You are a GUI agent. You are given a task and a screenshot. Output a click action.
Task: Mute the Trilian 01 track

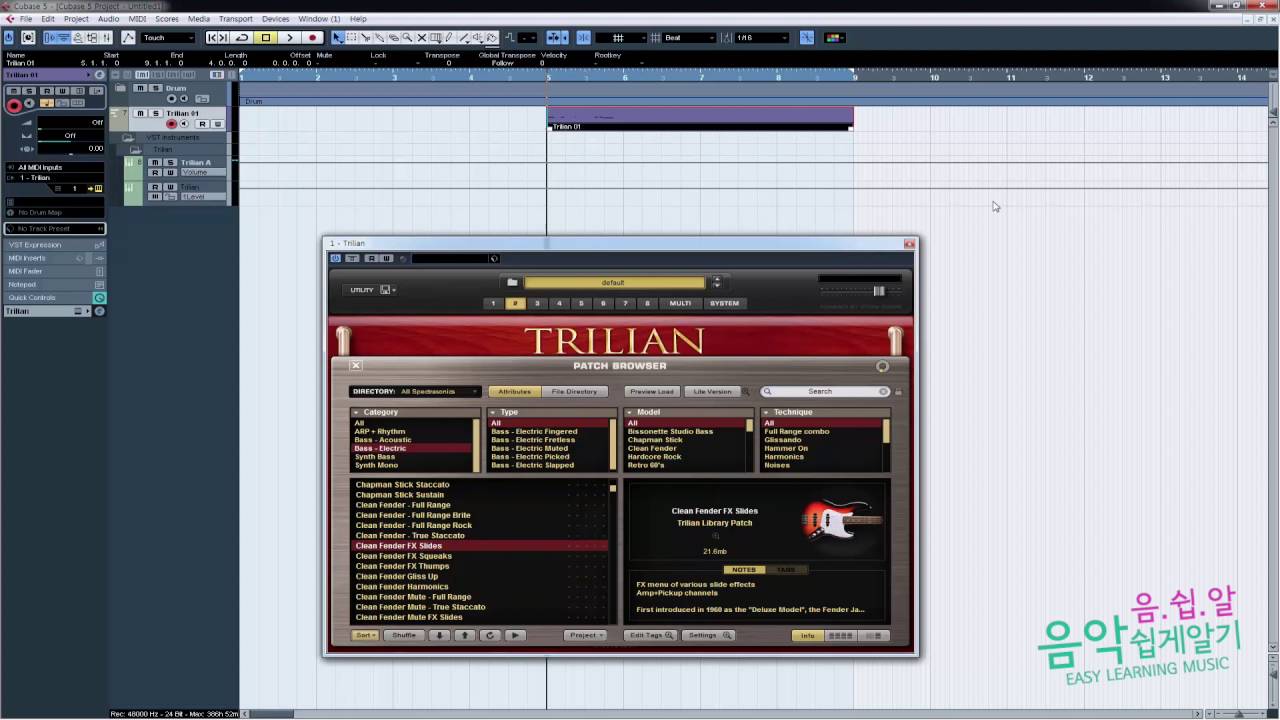(x=141, y=113)
